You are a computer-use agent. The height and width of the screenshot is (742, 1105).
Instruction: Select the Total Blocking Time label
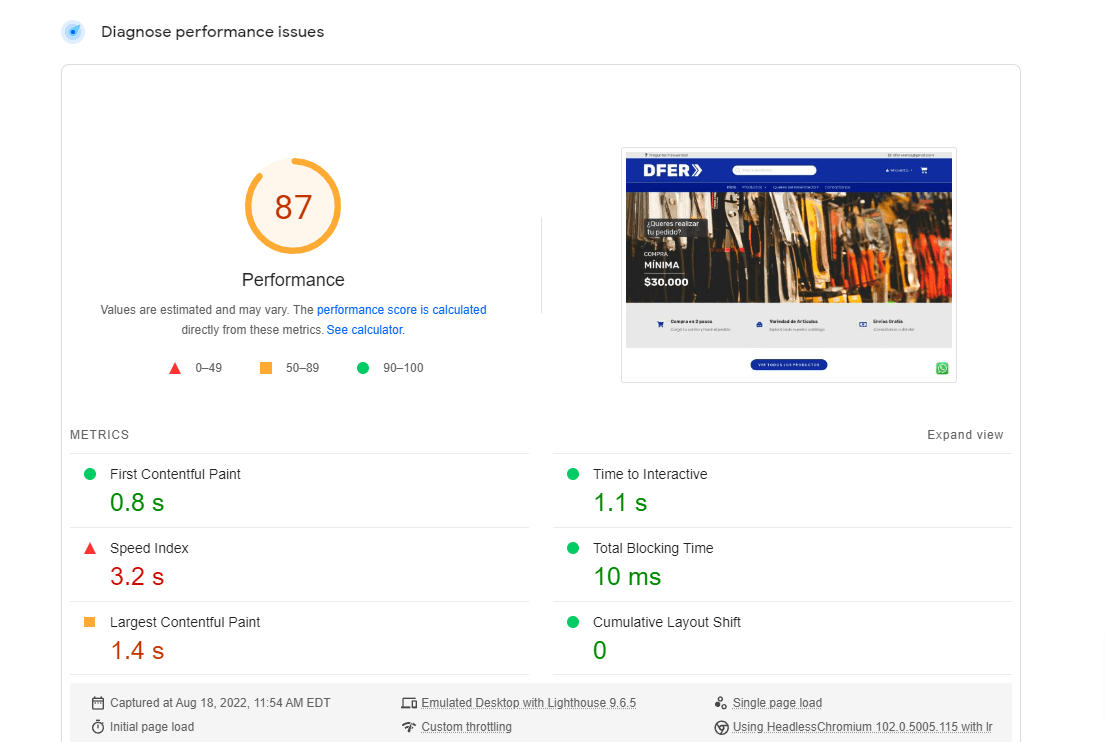[x=653, y=548]
